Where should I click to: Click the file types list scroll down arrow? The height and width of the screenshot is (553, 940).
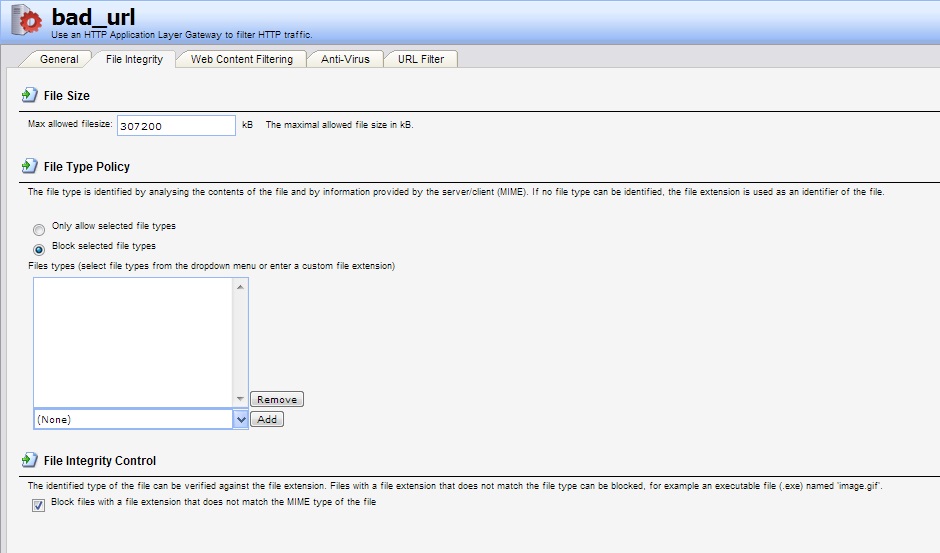click(240, 399)
